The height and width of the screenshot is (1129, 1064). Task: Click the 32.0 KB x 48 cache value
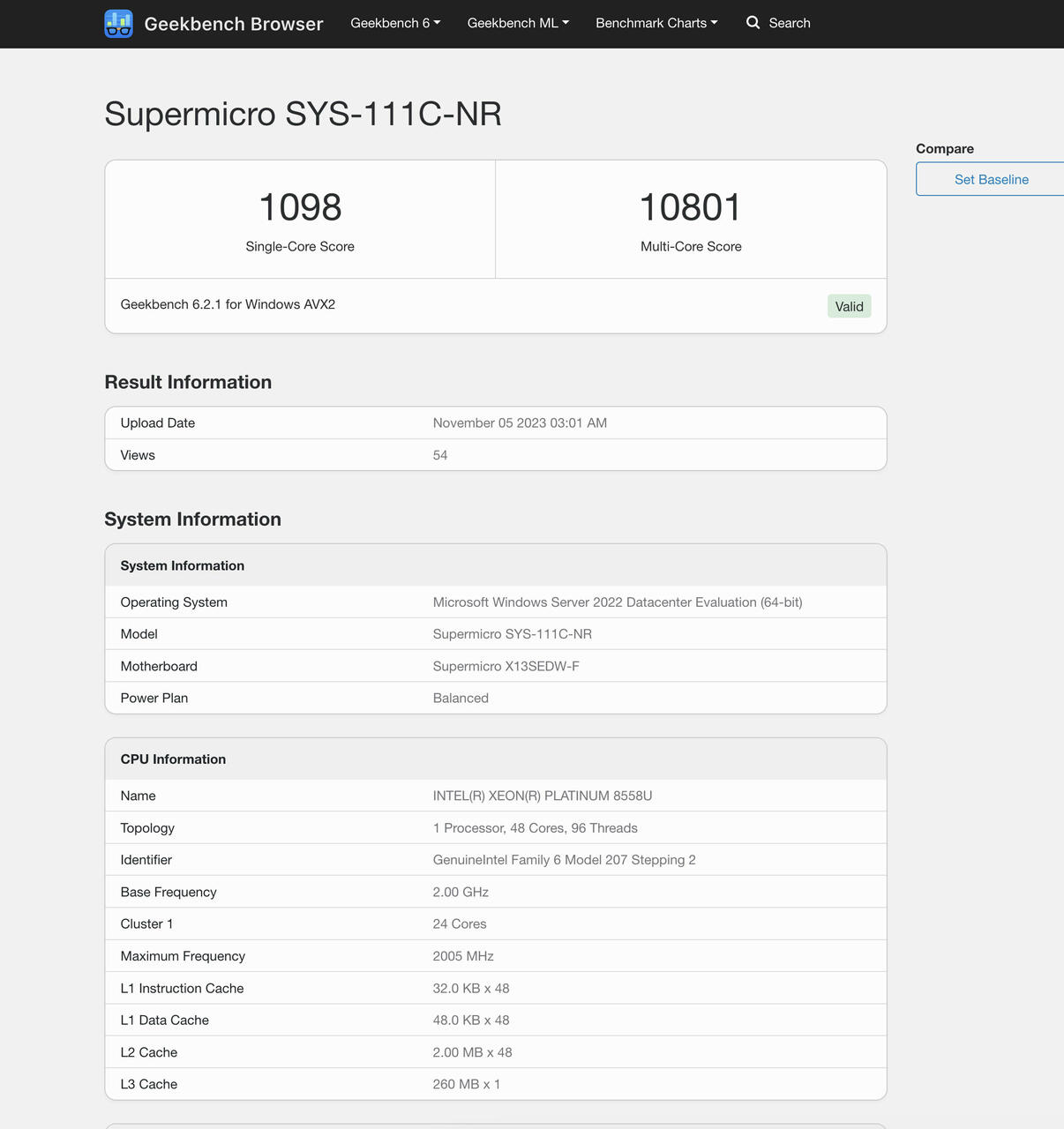471,989
